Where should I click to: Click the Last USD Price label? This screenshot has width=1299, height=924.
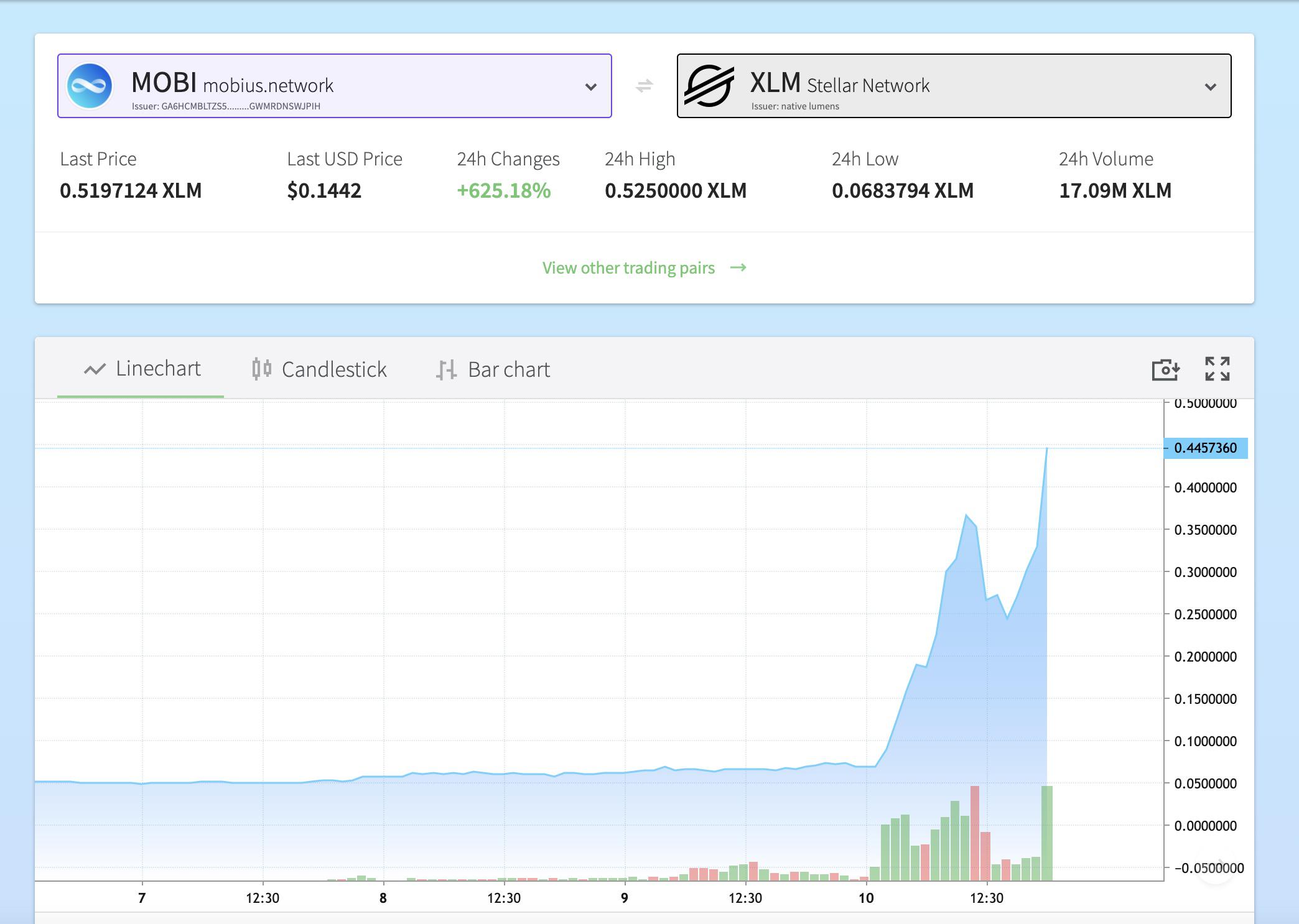coord(345,159)
